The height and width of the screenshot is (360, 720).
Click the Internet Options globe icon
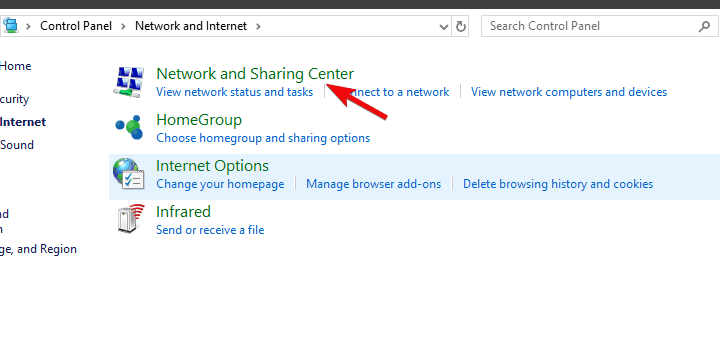pyautogui.click(x=129, y=174)
